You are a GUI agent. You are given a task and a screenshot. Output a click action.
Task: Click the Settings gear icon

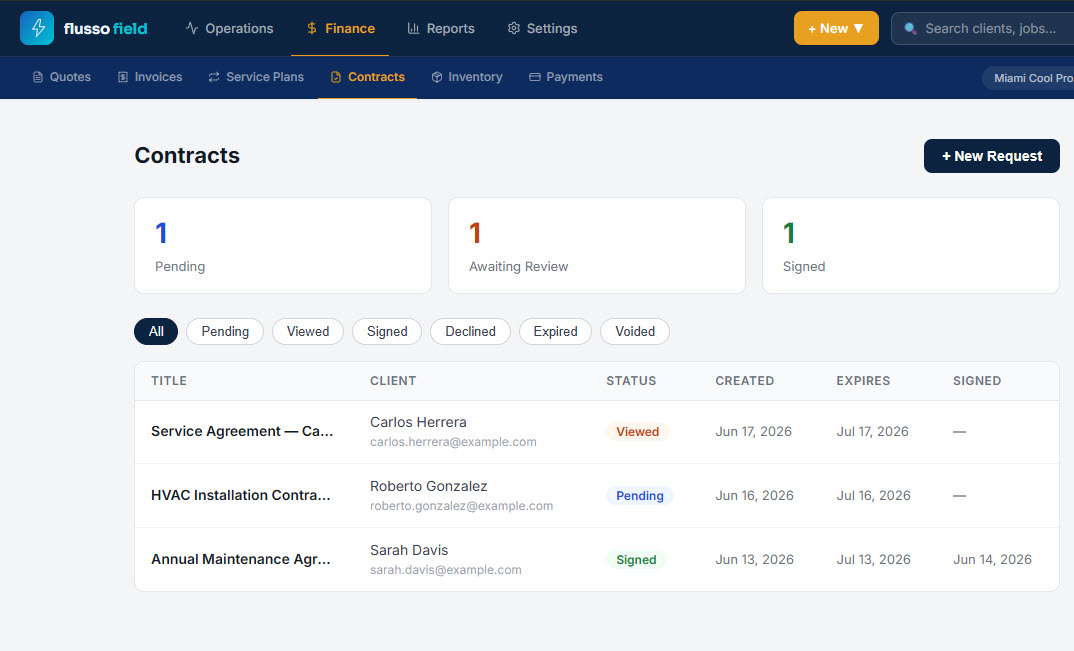point(514,28)
